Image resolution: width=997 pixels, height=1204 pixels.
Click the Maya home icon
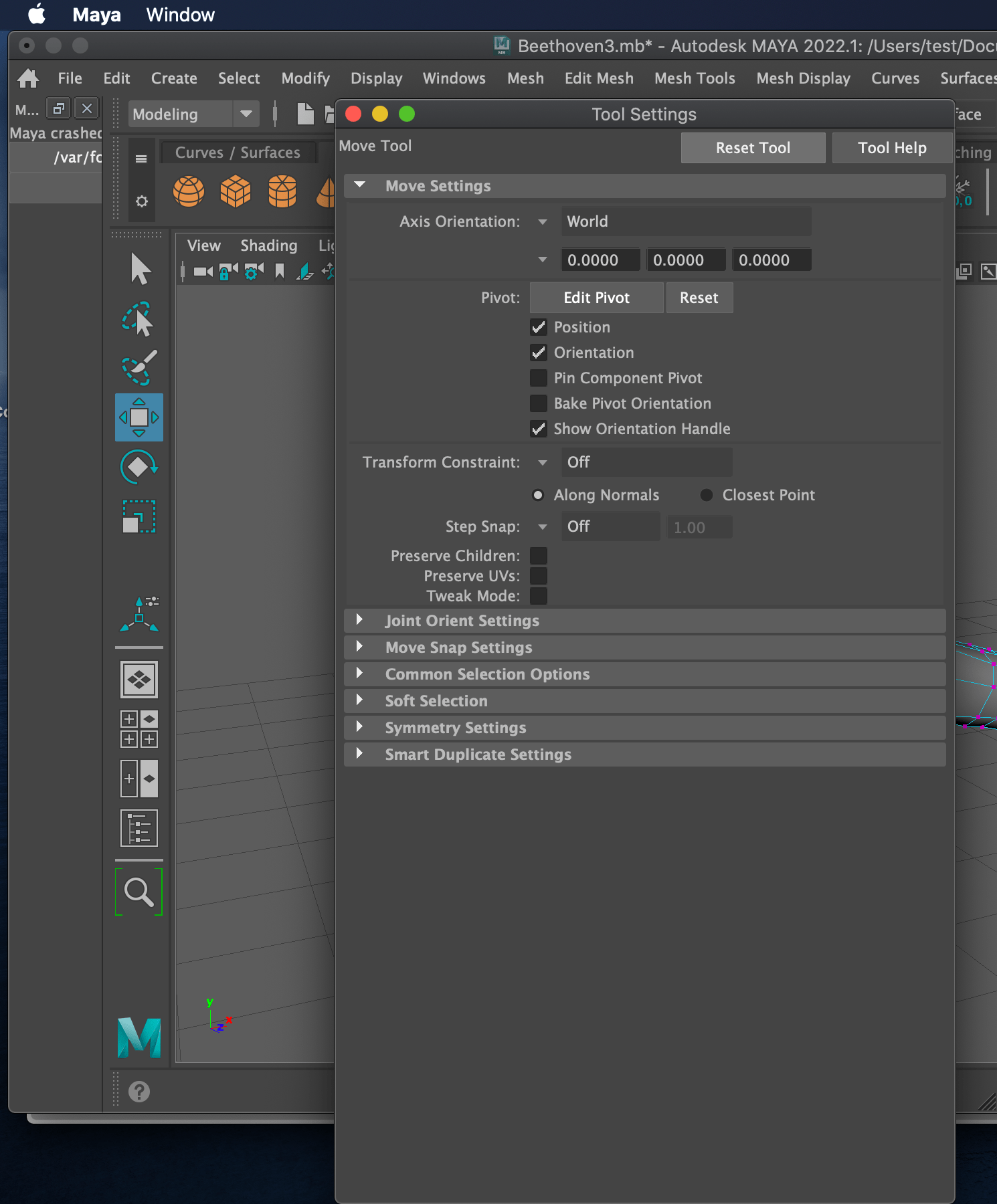coord(28,78)
